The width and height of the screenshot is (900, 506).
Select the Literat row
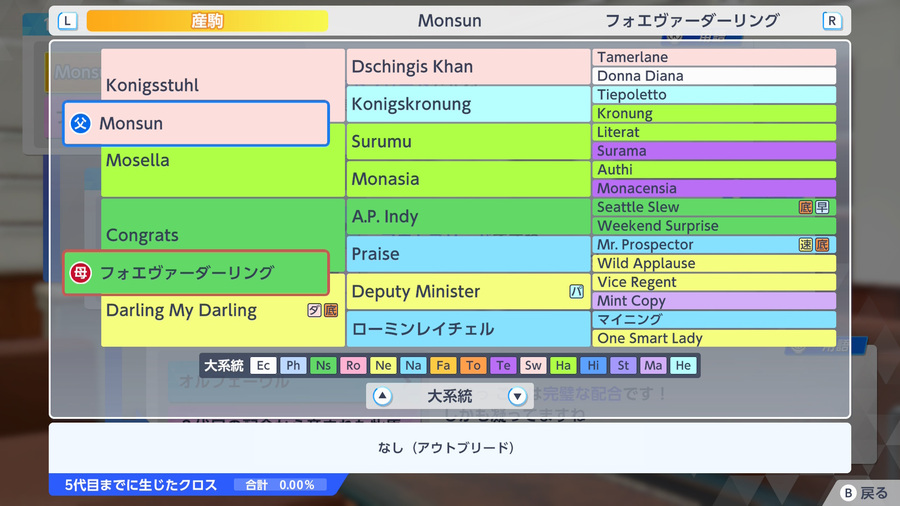pyautogui.click(x=714, y=132)
